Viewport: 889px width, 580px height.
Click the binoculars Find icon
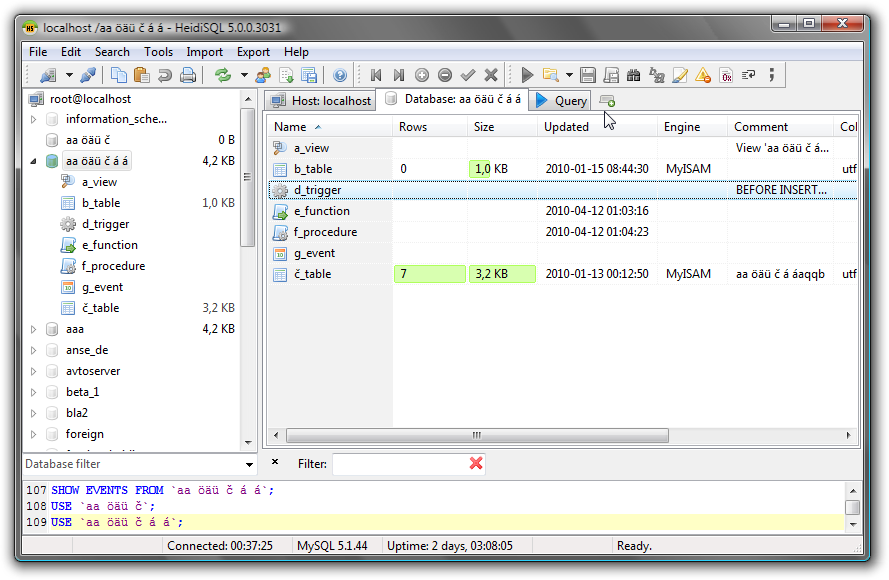633,75
